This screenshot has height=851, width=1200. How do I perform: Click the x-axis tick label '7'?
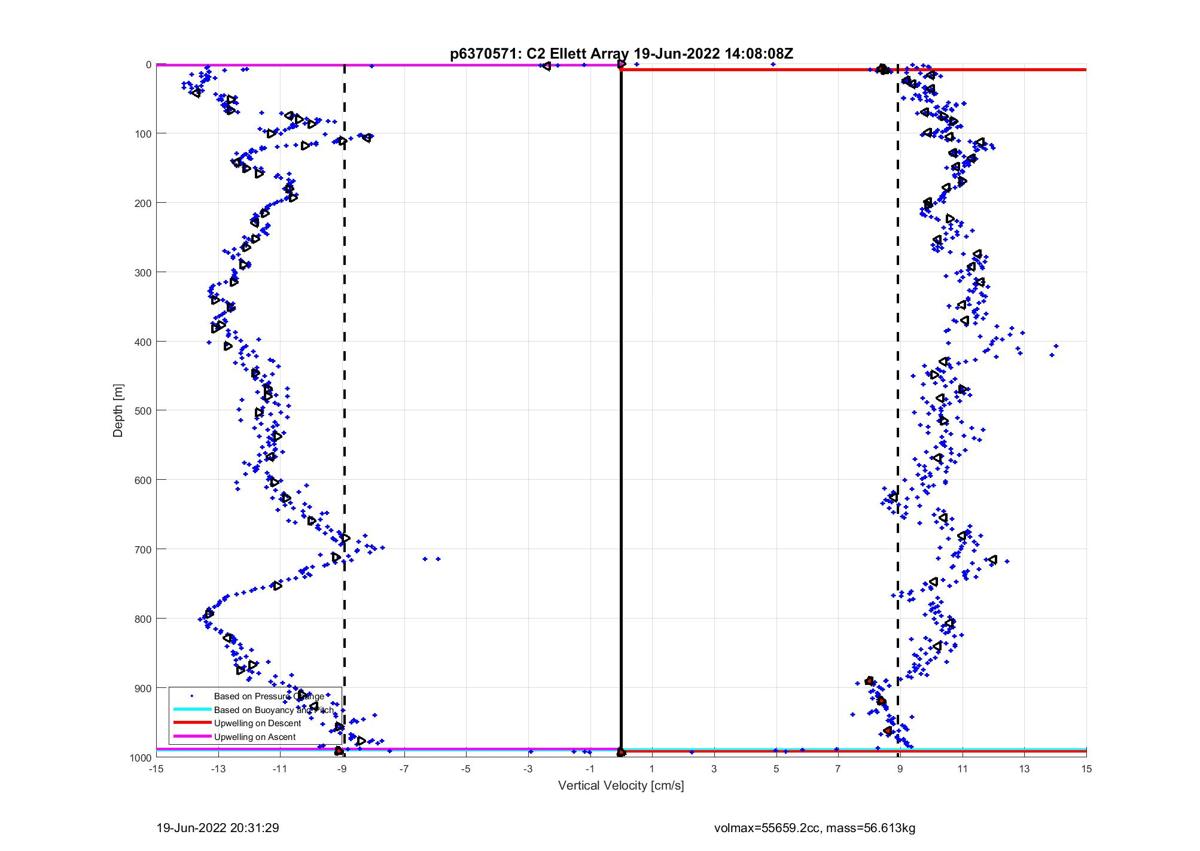pyautogui.click(x=838, y=769)
